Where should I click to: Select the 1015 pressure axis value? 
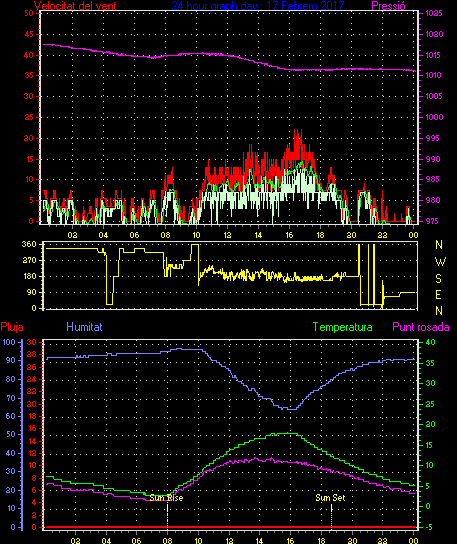click(434, 55)
